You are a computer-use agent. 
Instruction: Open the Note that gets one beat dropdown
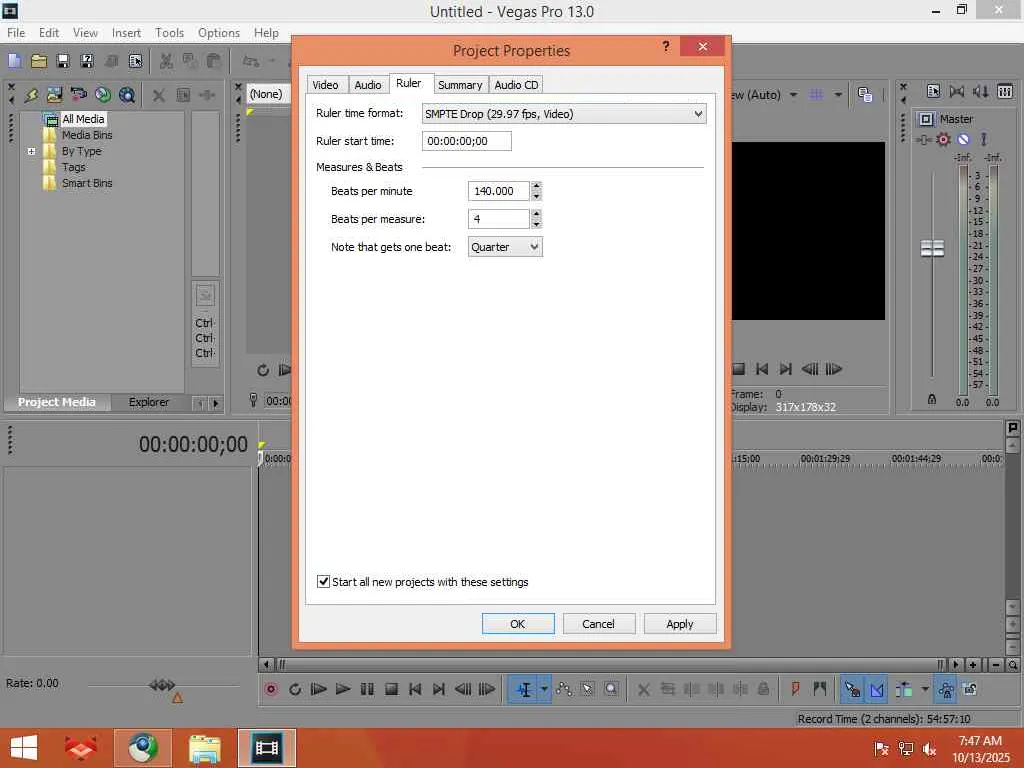(534, 247)
